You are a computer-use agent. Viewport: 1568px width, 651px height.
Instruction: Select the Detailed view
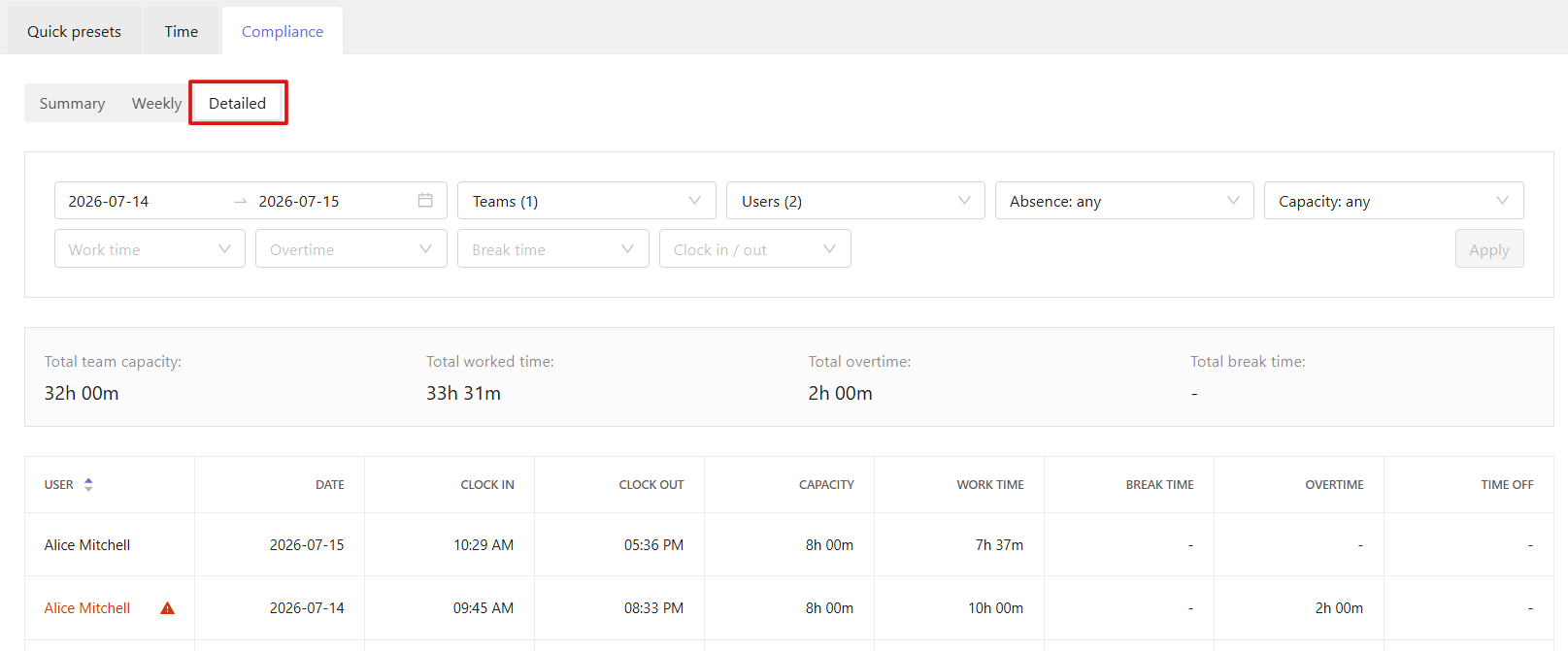coord(237,103)
